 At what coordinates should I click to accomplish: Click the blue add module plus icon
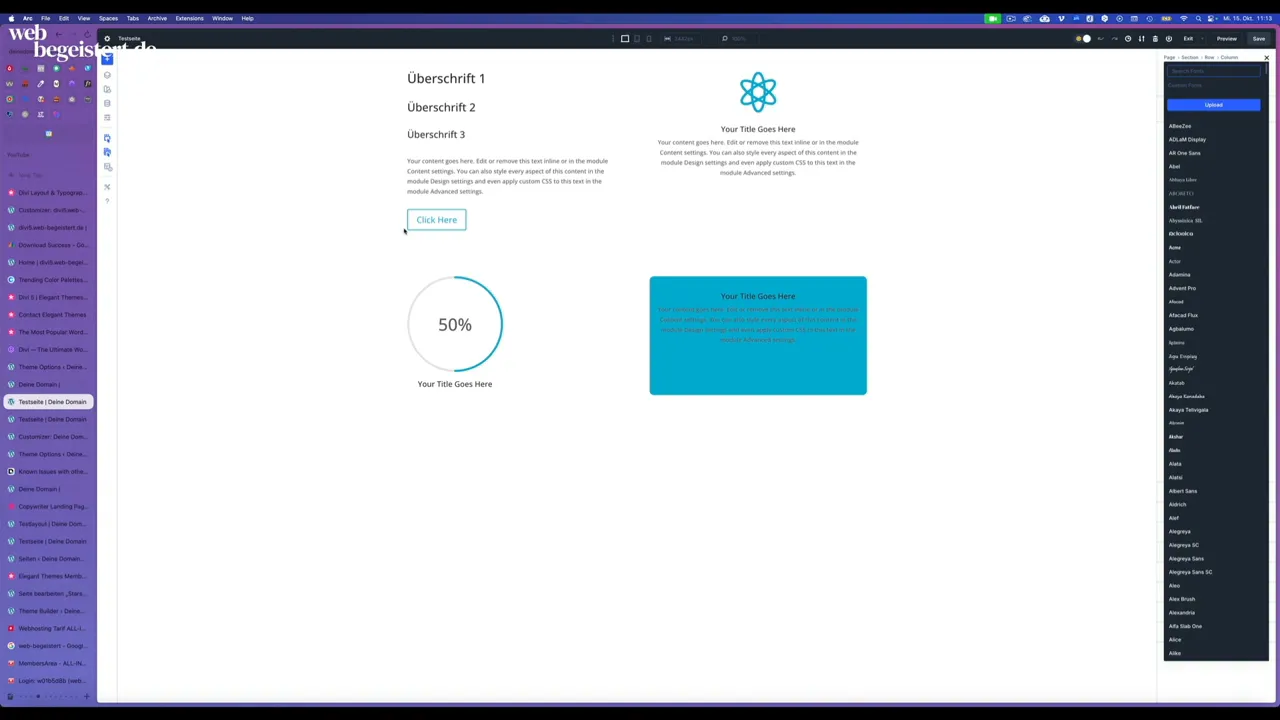coord(107,59)
